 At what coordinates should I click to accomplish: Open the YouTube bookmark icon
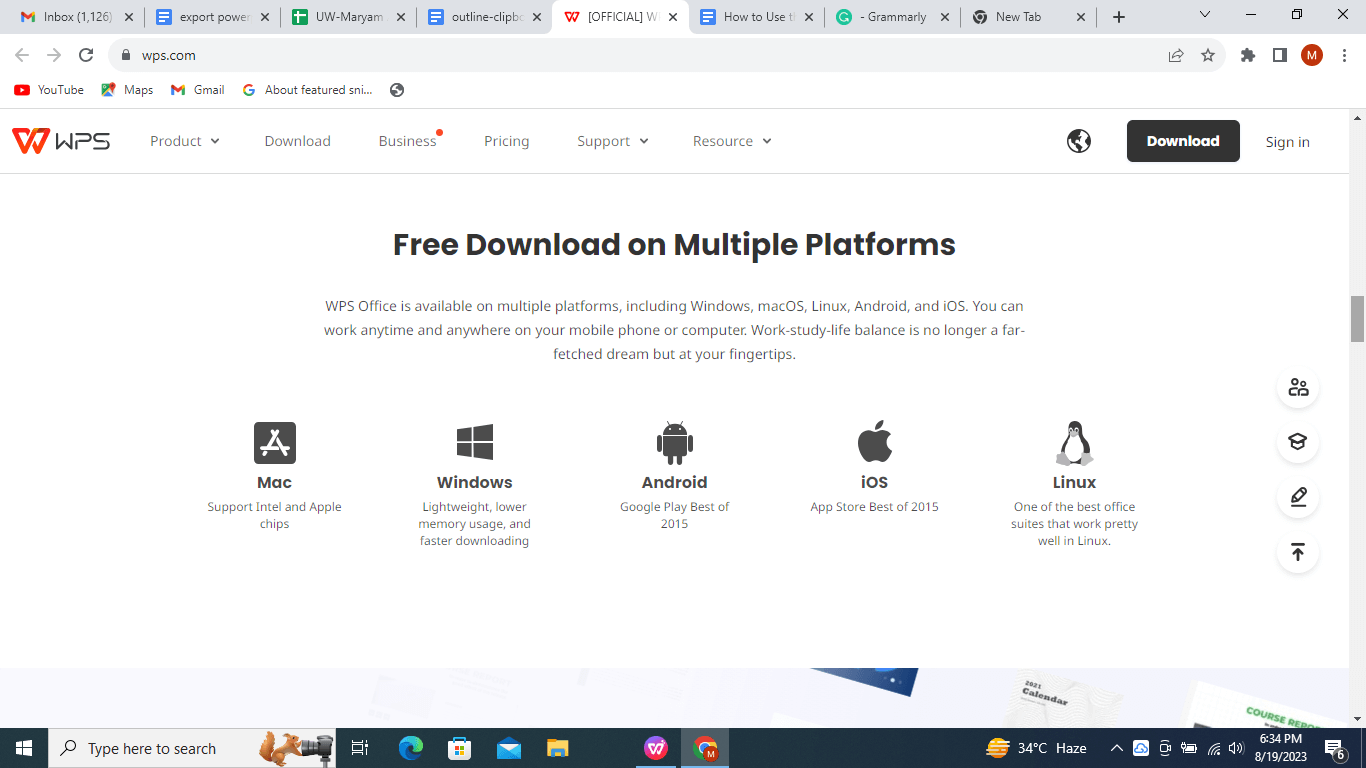click(x=21, y=89)
